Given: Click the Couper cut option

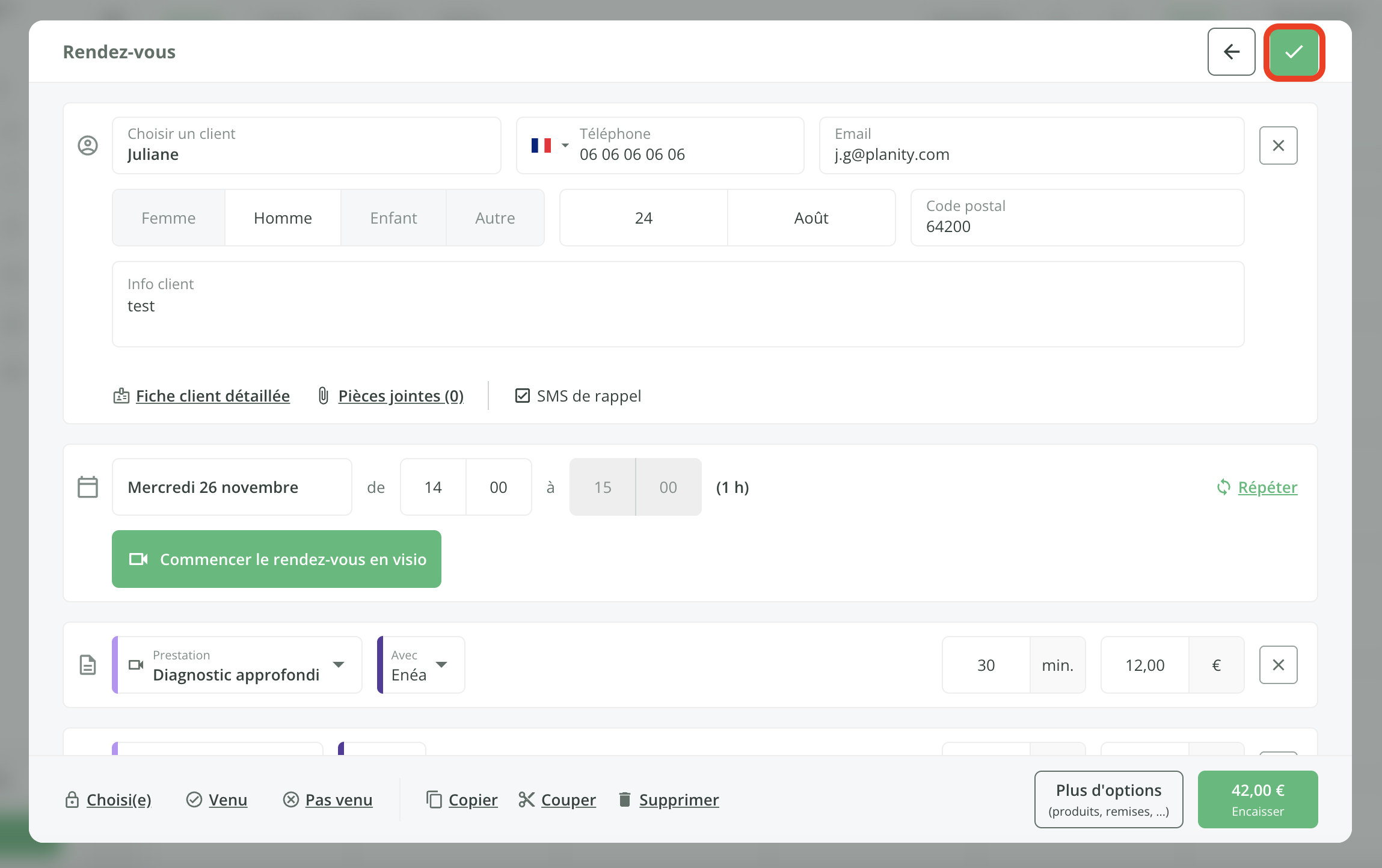Looking at the screenshot, I should [x=568, y=800].
